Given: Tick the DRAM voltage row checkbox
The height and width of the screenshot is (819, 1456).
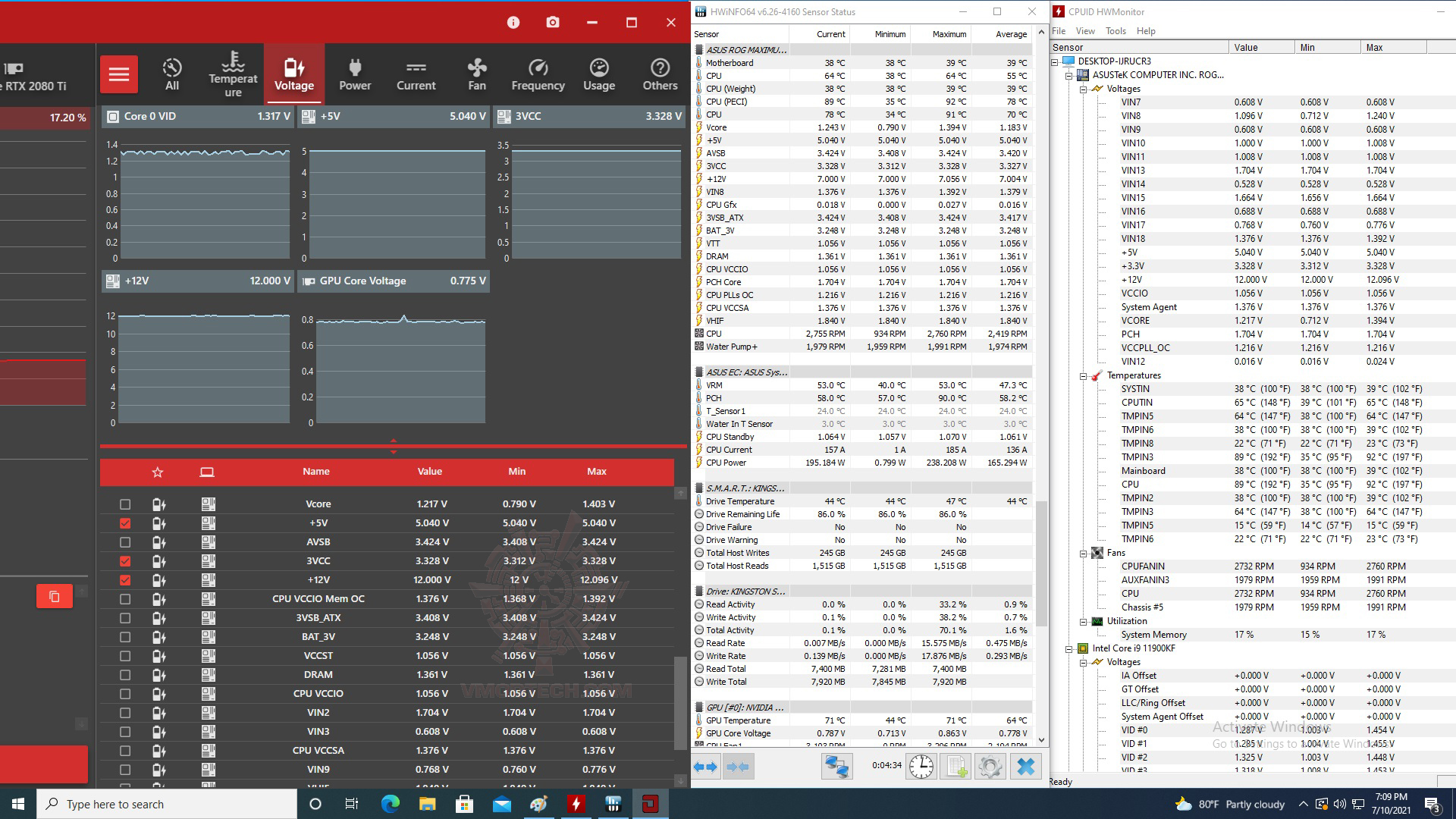Looking at the screenshot, I should (x=125, y=675).
